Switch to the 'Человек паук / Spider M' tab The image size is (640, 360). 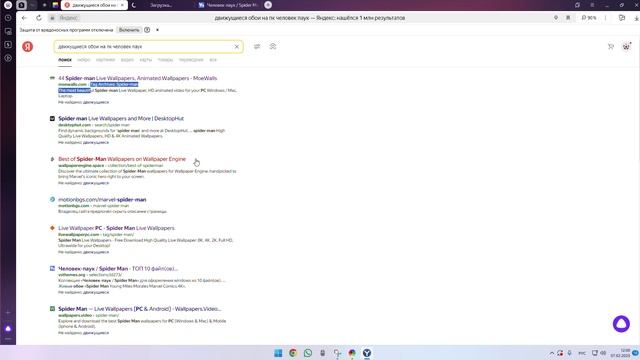(229, 5)
